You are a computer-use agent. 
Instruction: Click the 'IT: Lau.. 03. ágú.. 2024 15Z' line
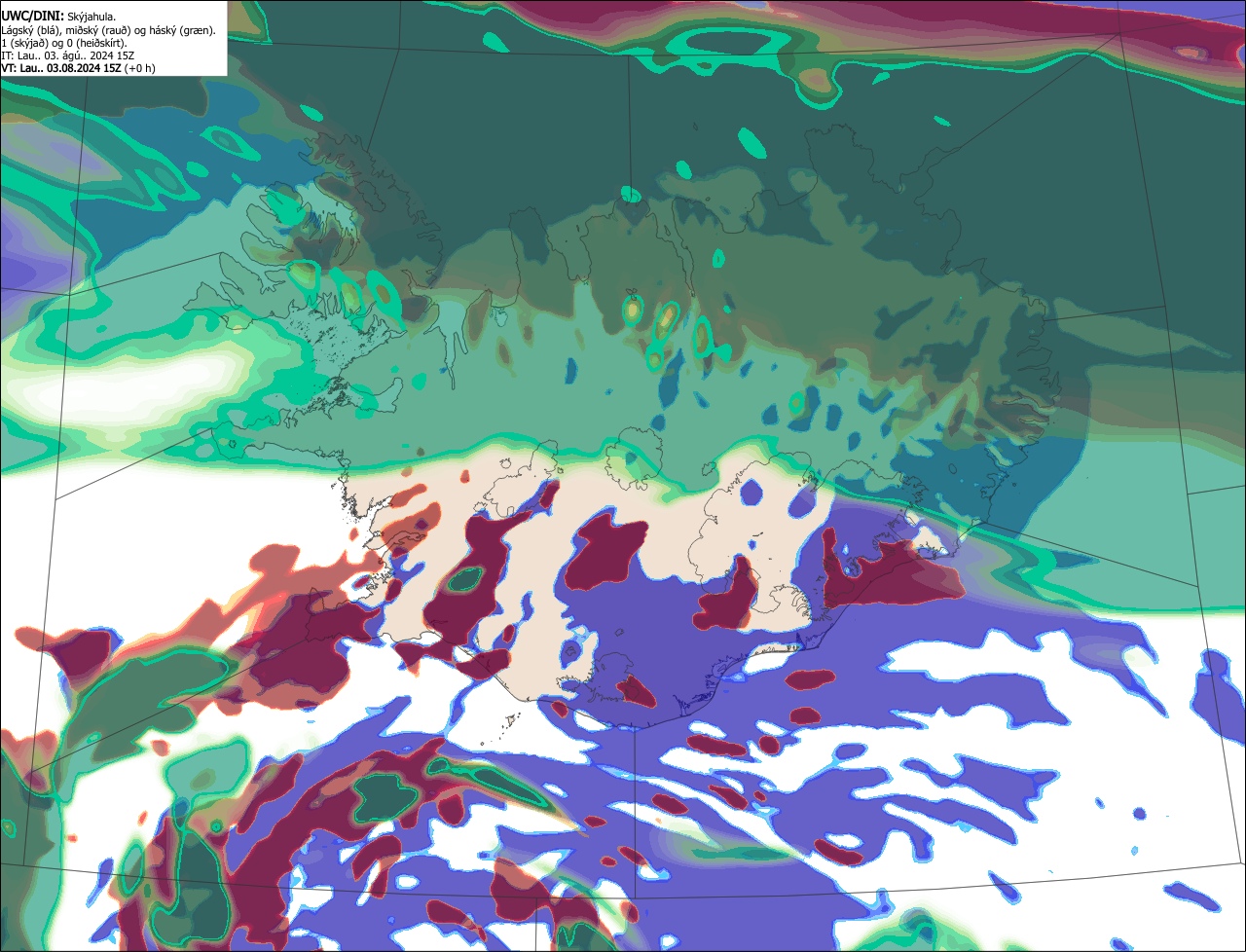[68, 55]
